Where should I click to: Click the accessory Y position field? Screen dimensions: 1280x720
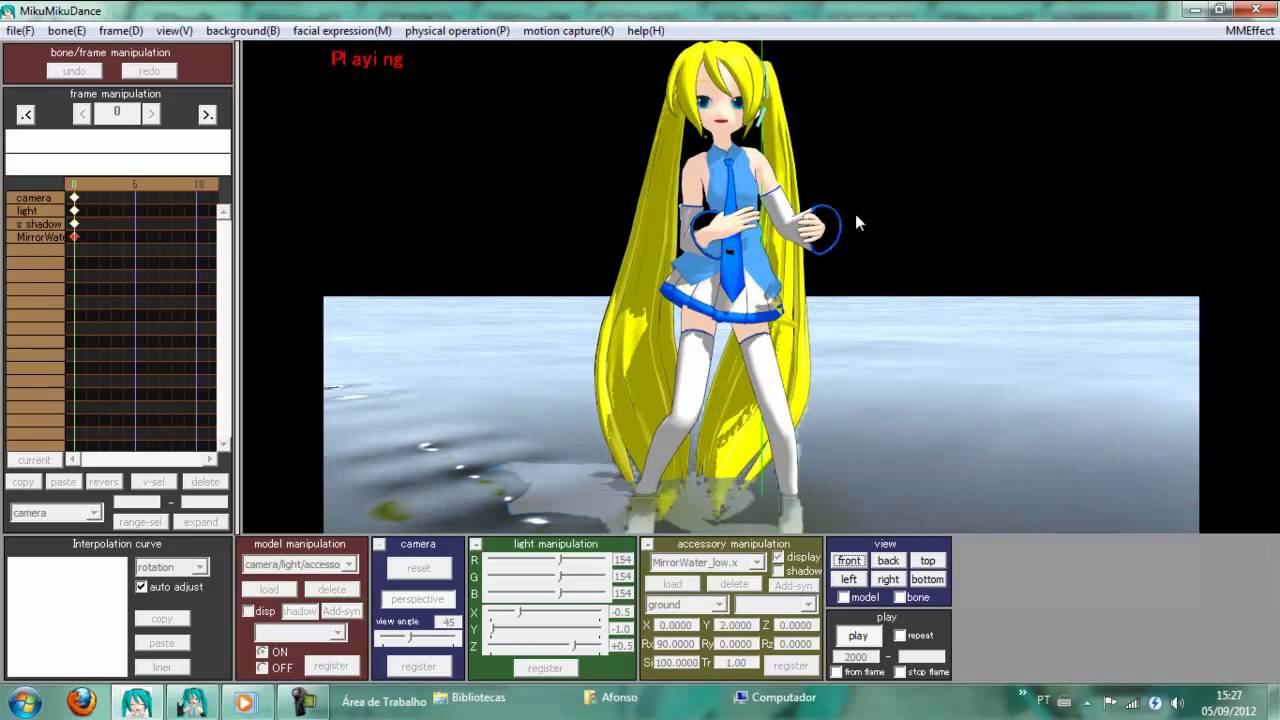(736, 626)
